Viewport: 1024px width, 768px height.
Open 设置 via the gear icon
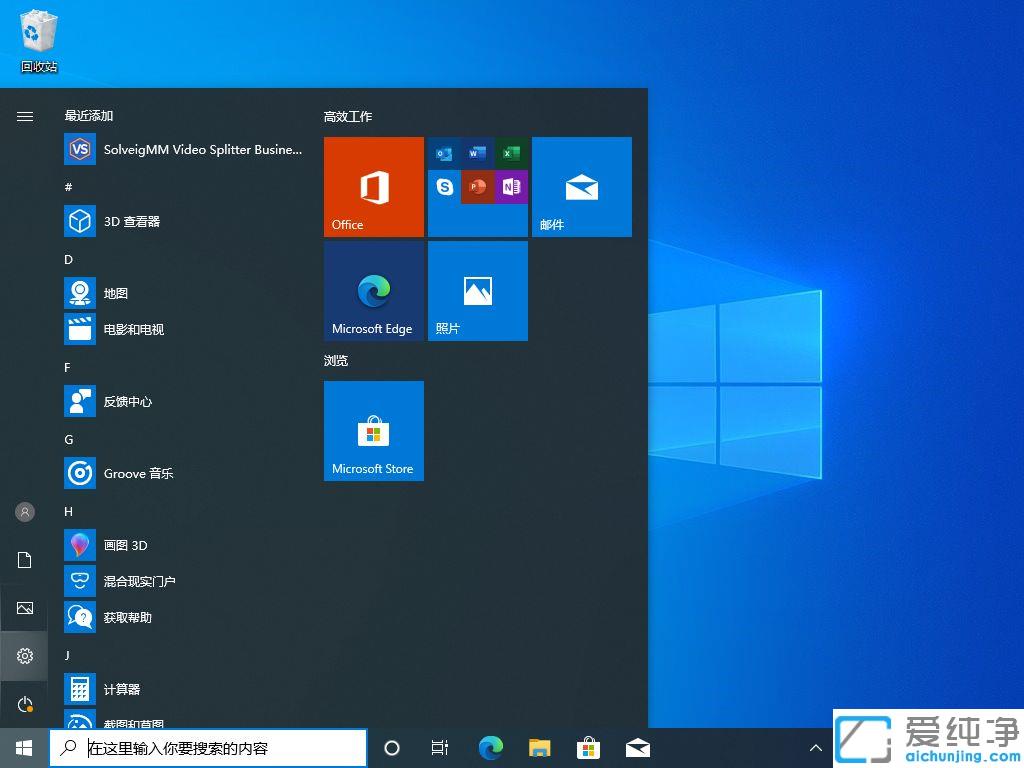24,656
